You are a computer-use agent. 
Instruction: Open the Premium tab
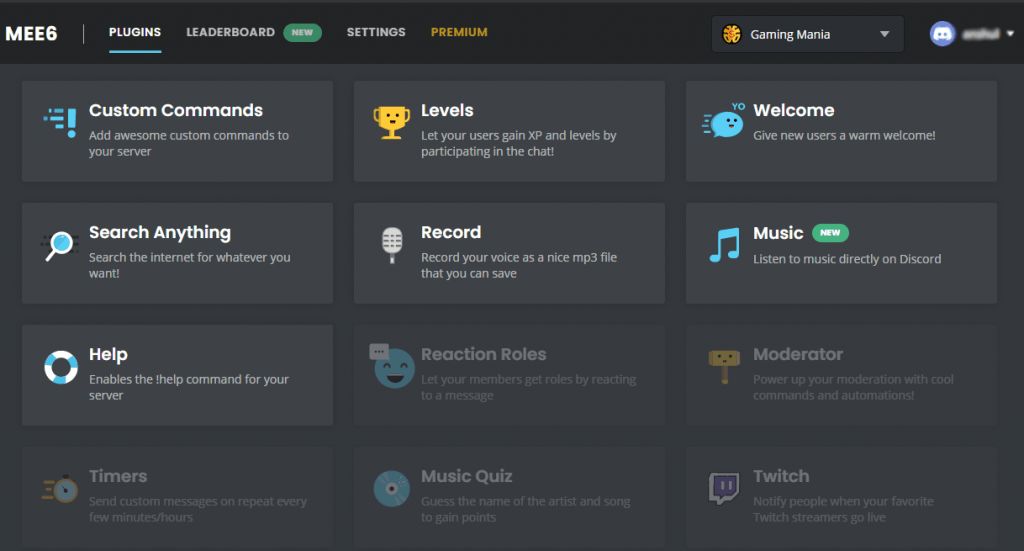coord(459,32)
